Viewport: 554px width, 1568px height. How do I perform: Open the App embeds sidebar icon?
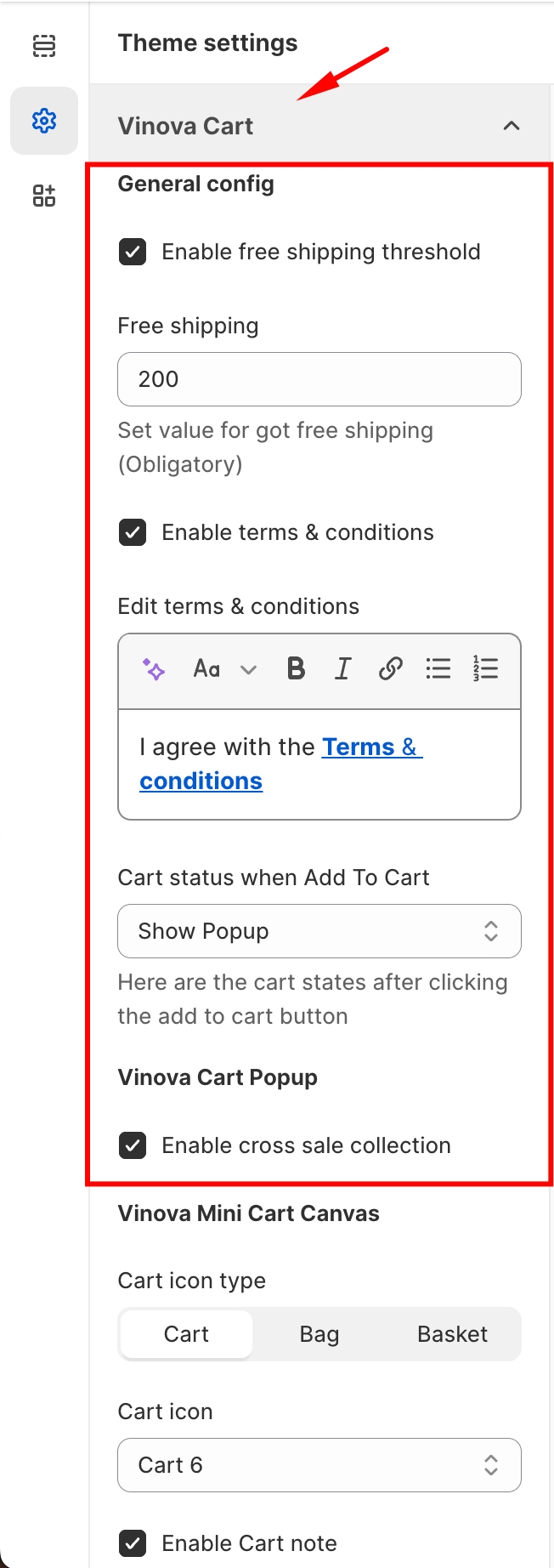(x=44, y=196)
